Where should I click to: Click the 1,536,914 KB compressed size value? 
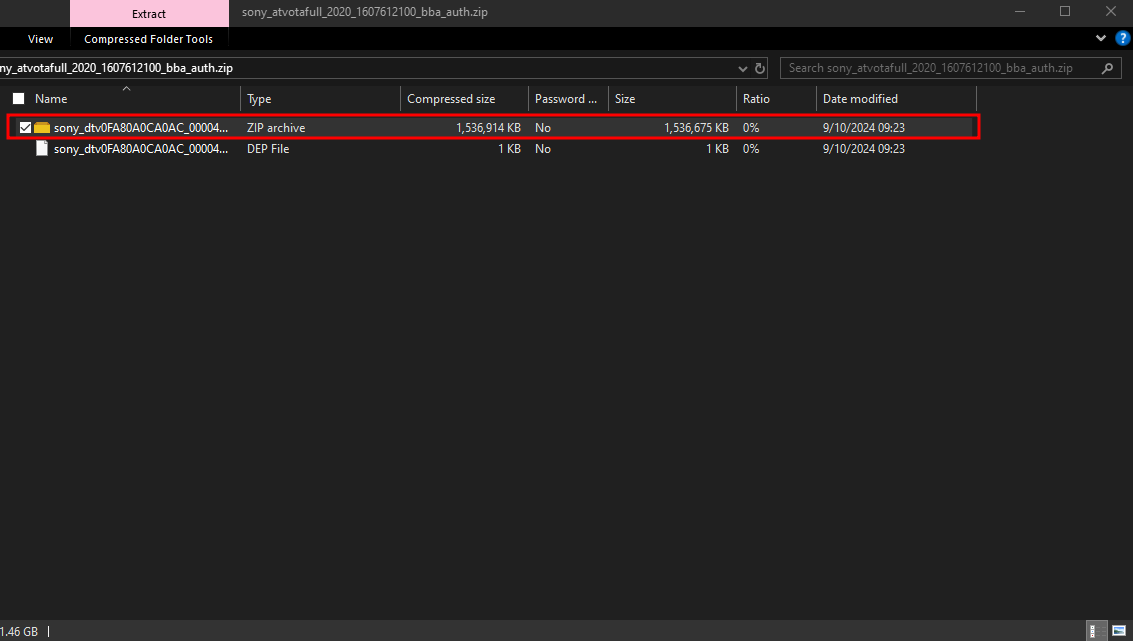coord(488,127)
